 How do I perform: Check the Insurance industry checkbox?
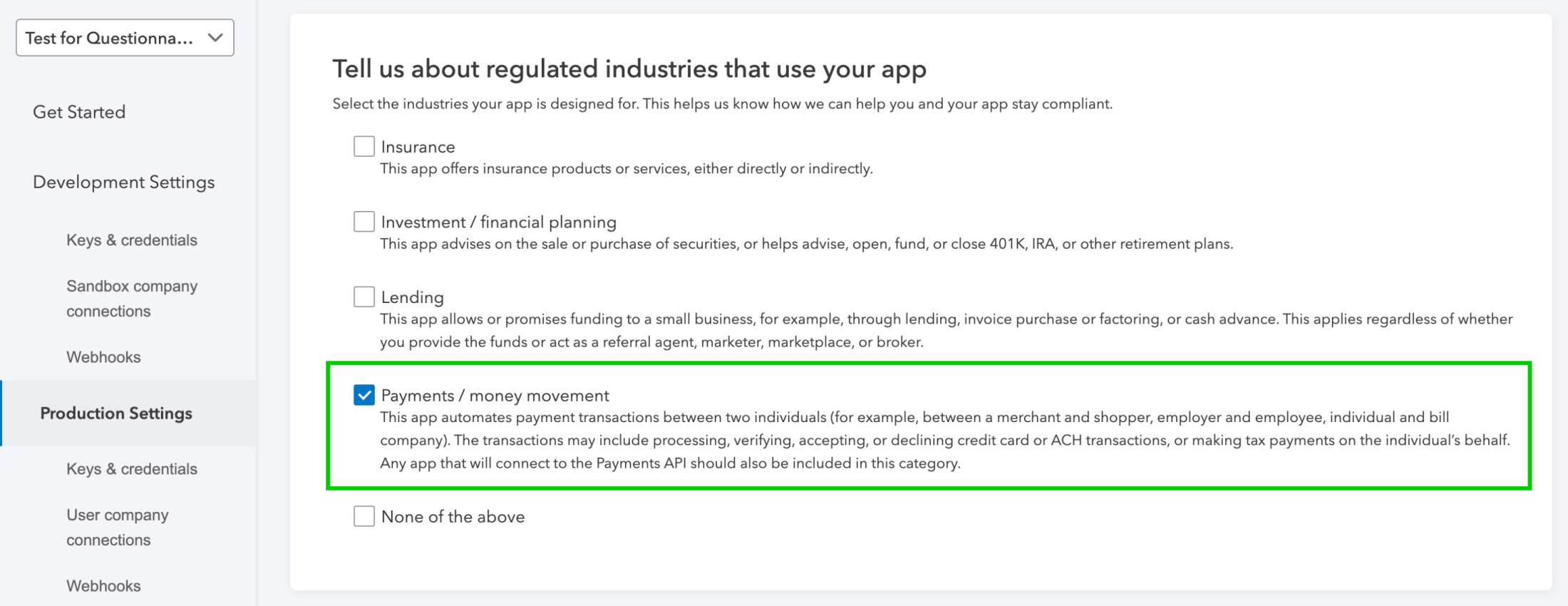tap(364, 145)
